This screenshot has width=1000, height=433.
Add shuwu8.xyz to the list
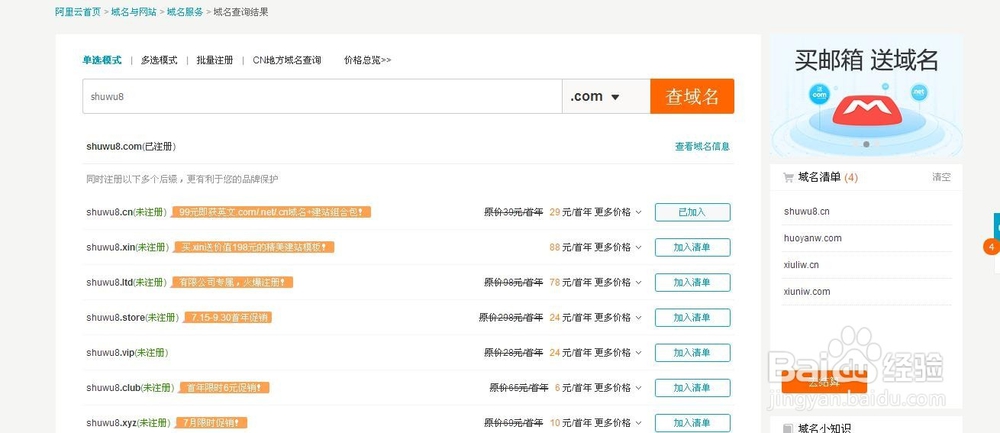coord(693,423)
